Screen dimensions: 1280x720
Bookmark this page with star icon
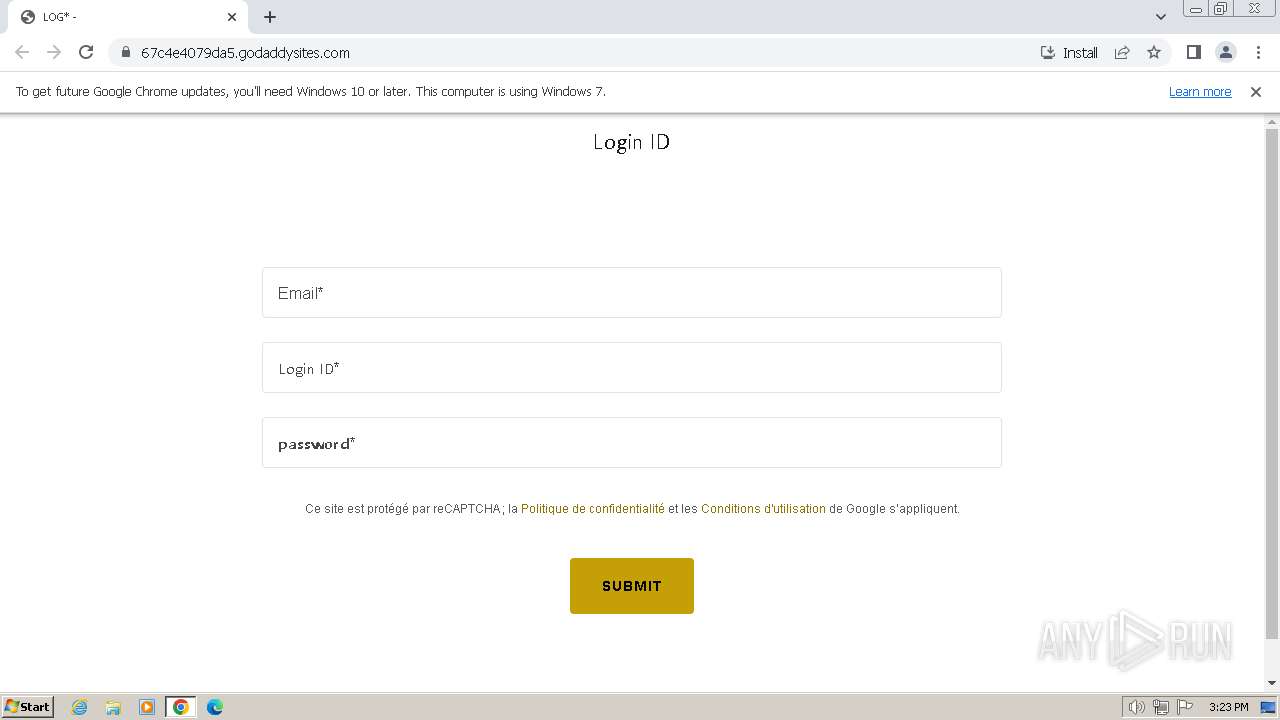pyautogui.click(x=1154, y=52)
